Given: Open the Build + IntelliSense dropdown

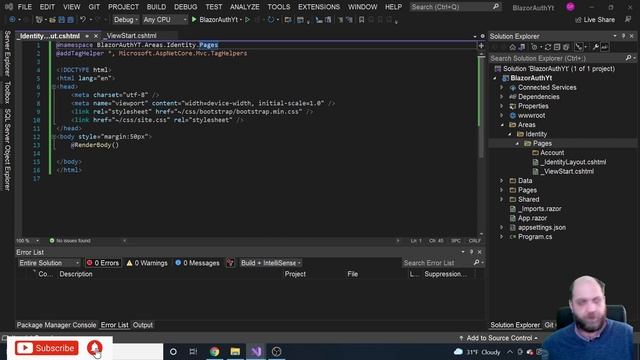Looking at the screenshot, I should click(x=271, y=263).
